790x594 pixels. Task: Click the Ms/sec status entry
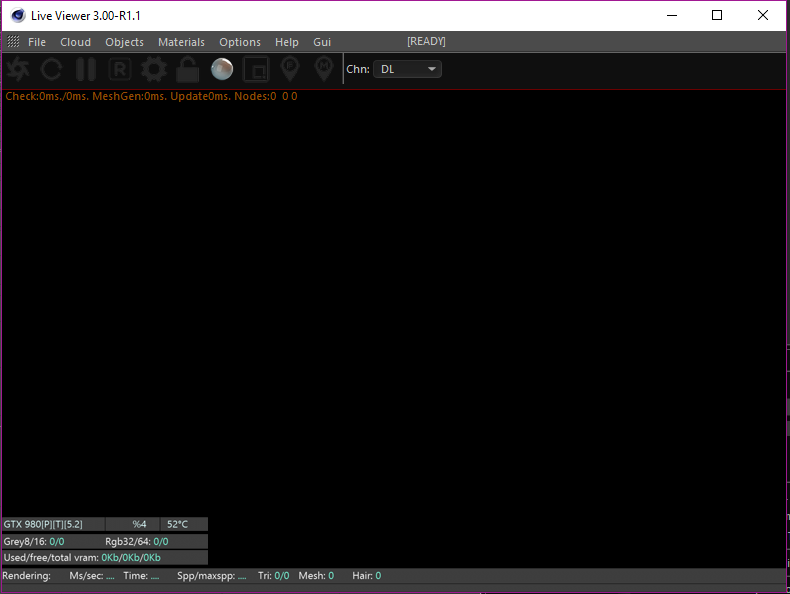point(92,575)
